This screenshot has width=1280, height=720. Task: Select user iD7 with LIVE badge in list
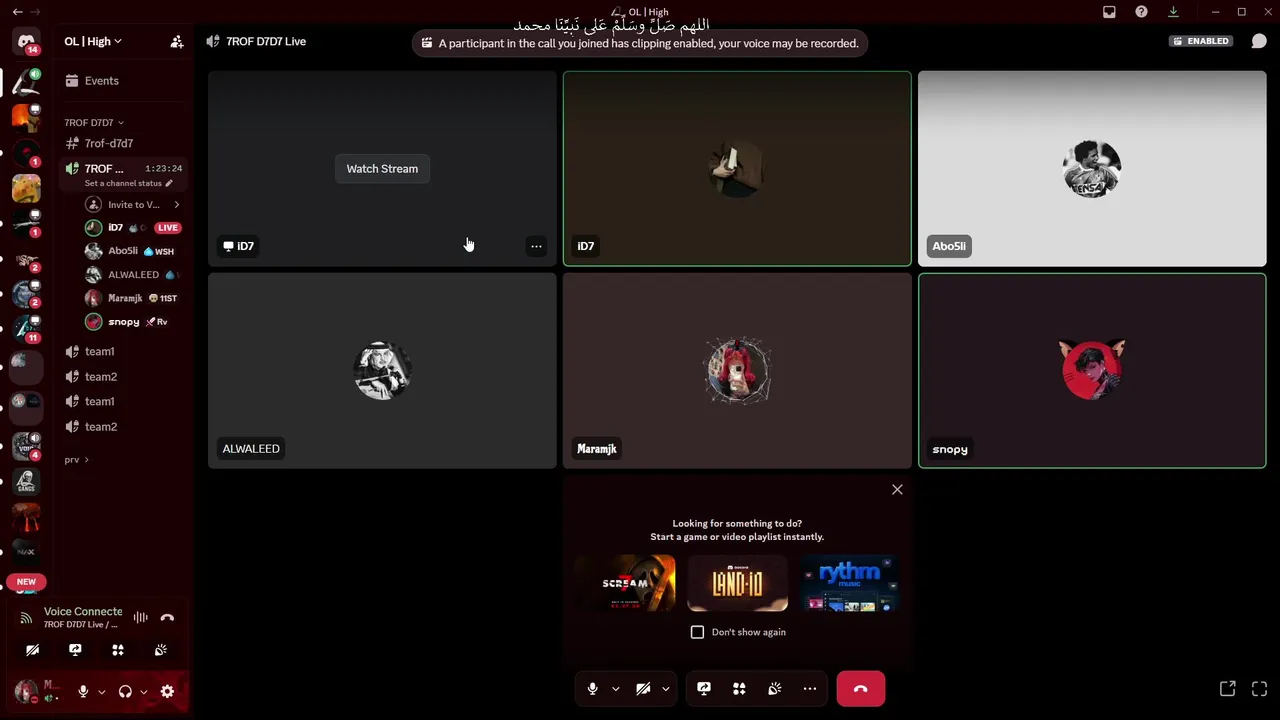(x=134, y=228)
